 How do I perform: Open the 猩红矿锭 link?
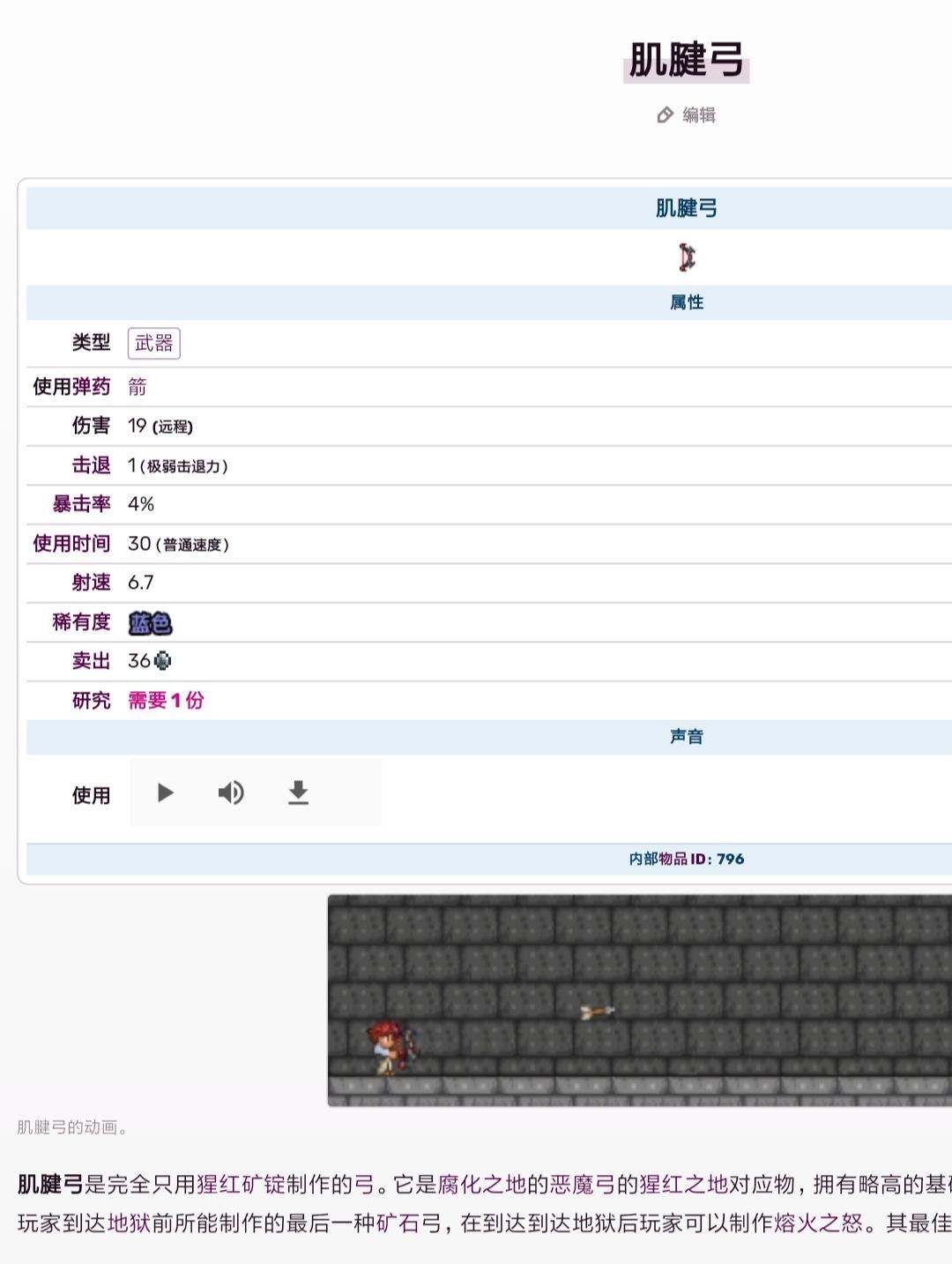pos(242,1185)
